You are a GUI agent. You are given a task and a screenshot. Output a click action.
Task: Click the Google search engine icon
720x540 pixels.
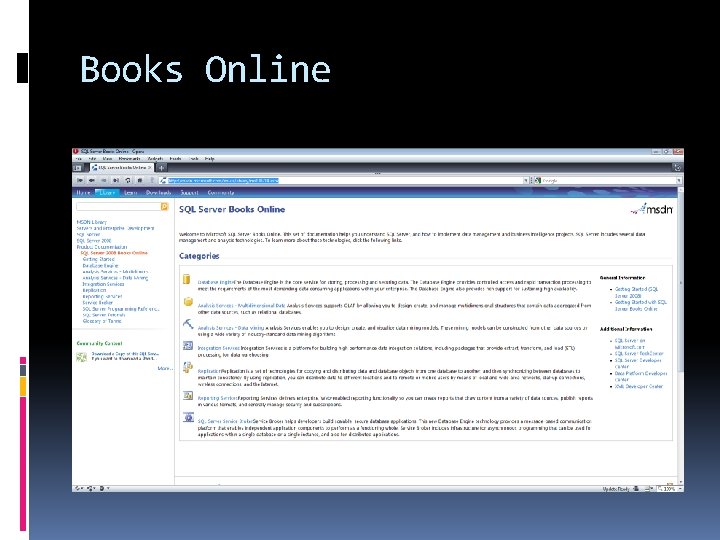(x=538, y=180)
